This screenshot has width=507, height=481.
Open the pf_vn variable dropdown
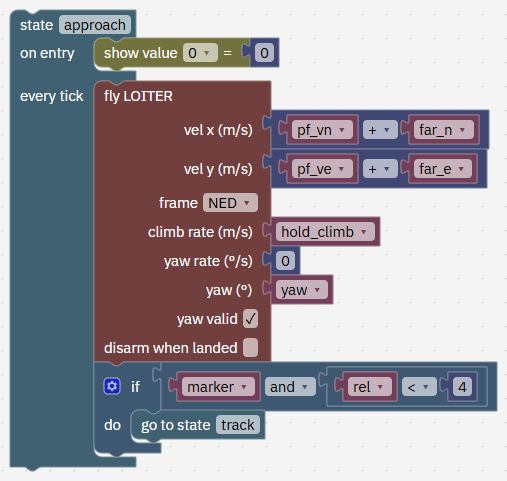click(322, 130)
